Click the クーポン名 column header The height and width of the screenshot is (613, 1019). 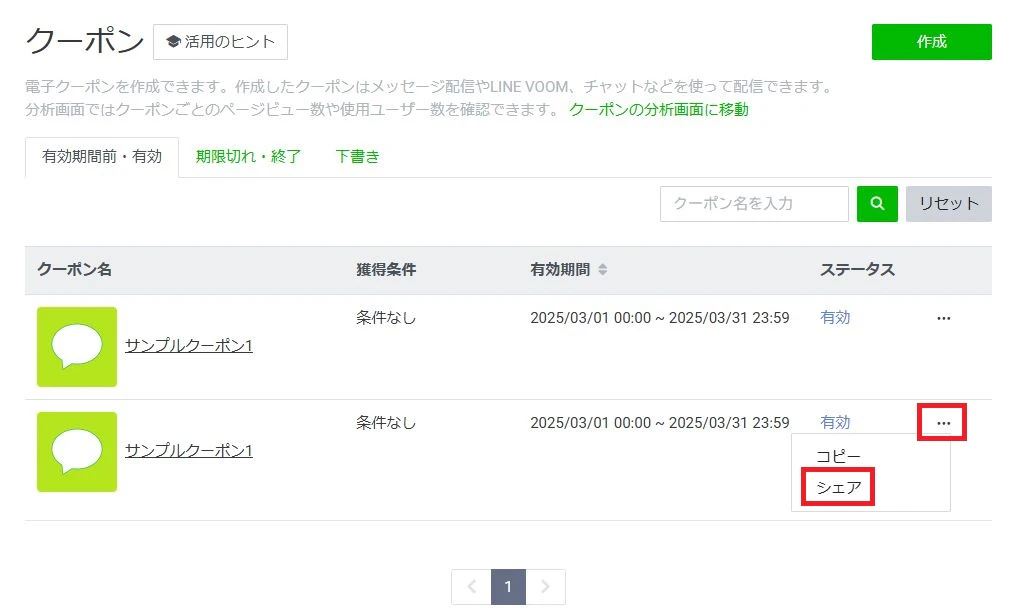pyautogui.click(x=74, y=269)
